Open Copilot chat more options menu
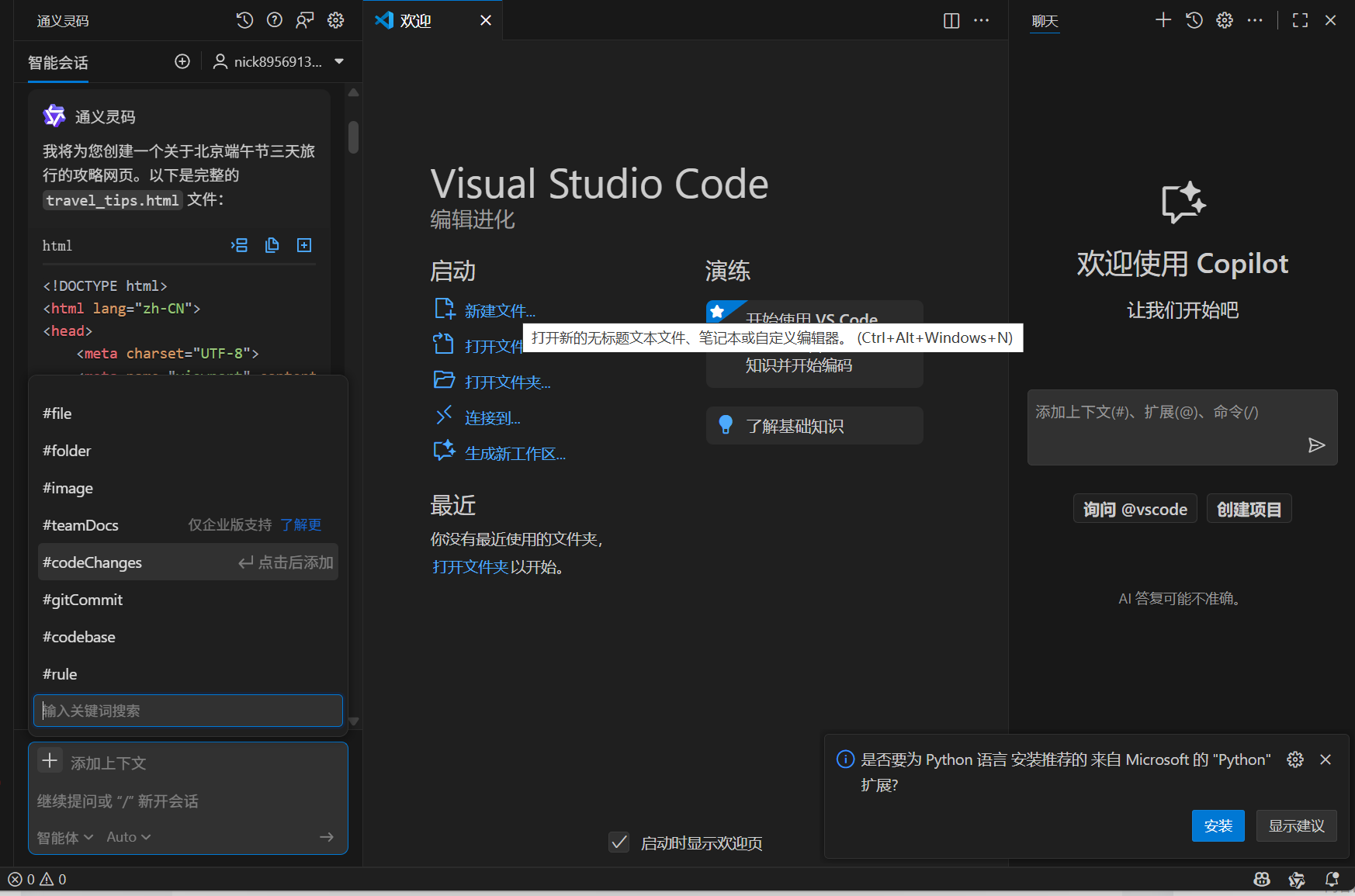This screenshot has height=896, width=1355. click(x=1255, y=20)
